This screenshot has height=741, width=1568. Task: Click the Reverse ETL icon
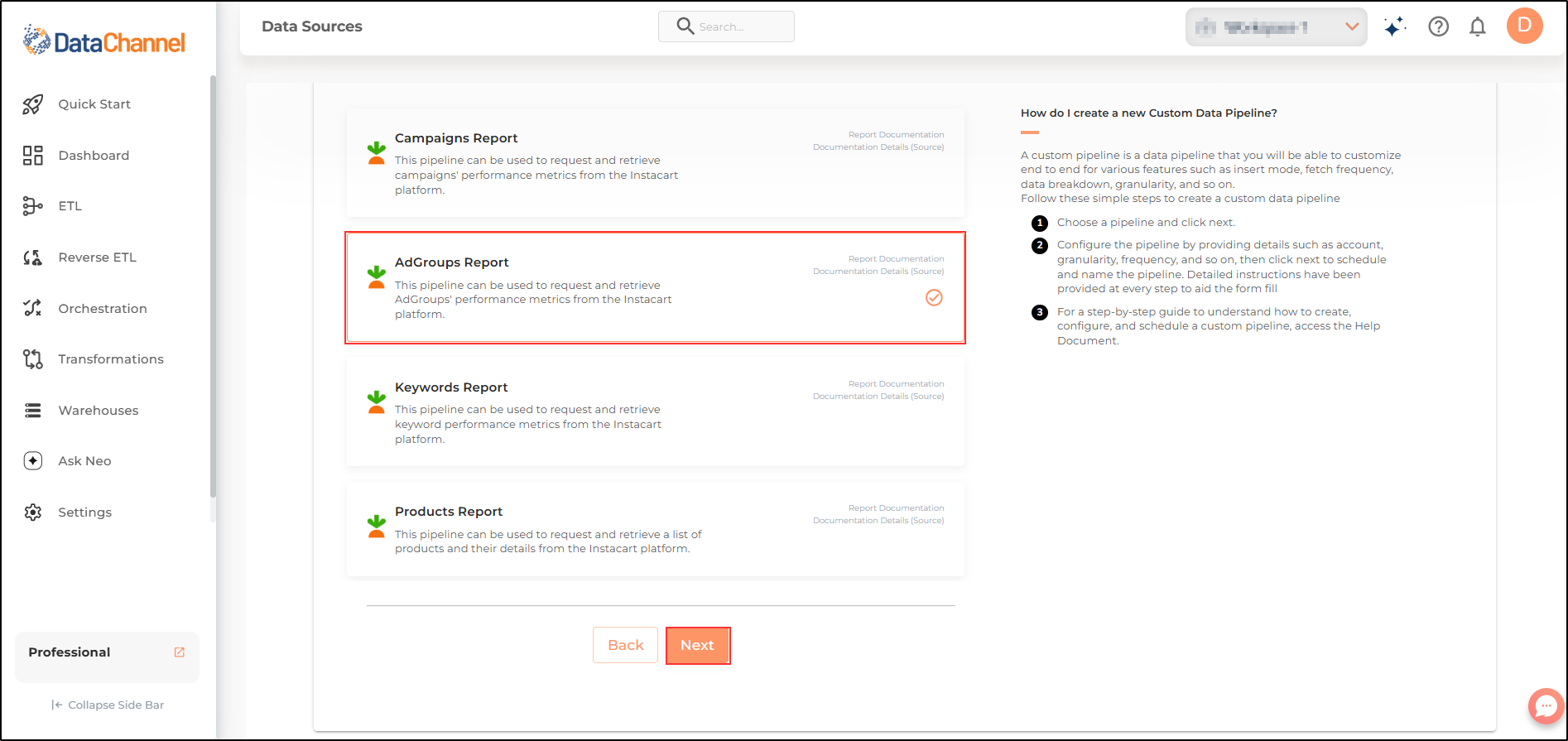(32, 257)
